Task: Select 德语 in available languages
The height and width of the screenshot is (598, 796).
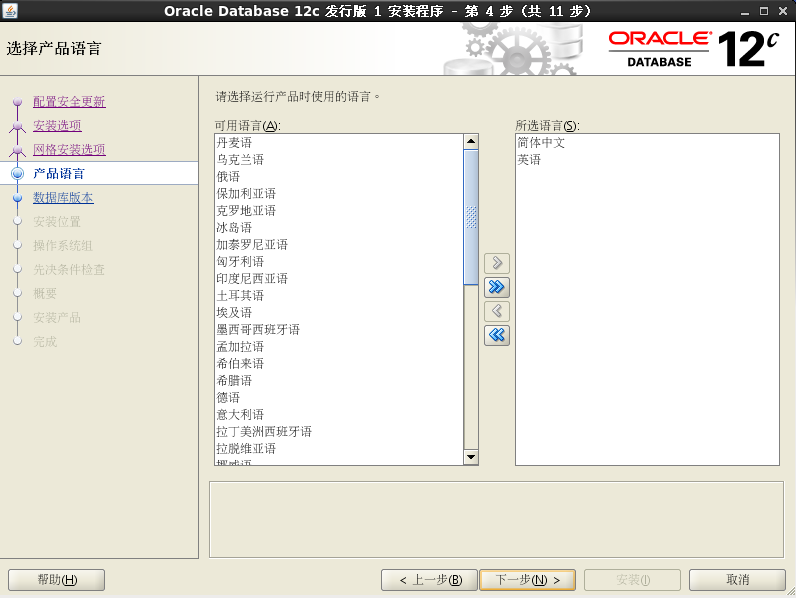Action: click(x=339, y=398)
